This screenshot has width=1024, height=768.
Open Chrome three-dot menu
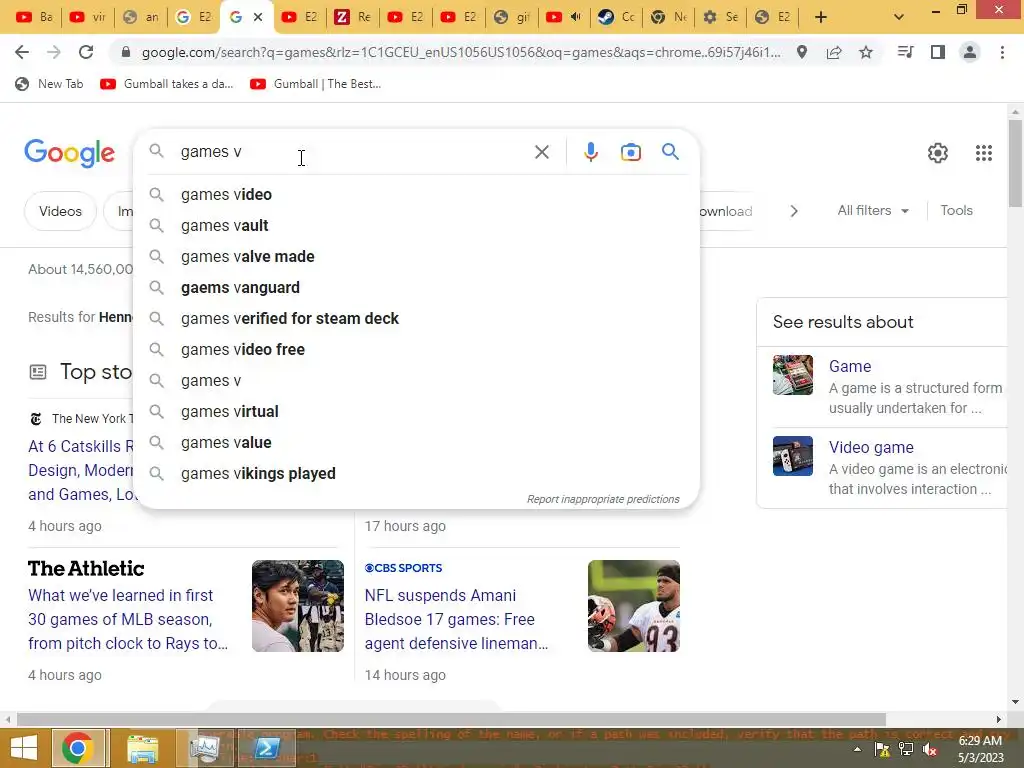(x=1002, y=52)
